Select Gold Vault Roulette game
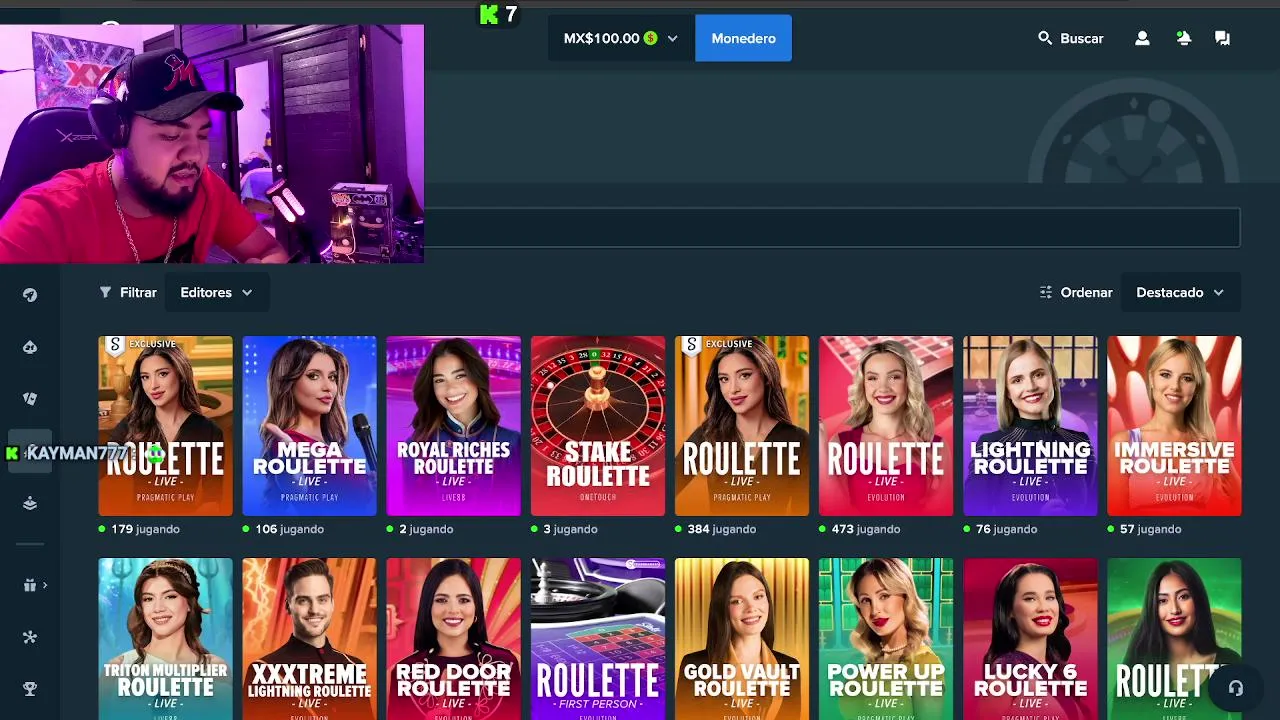 click(x=742, y=639)
